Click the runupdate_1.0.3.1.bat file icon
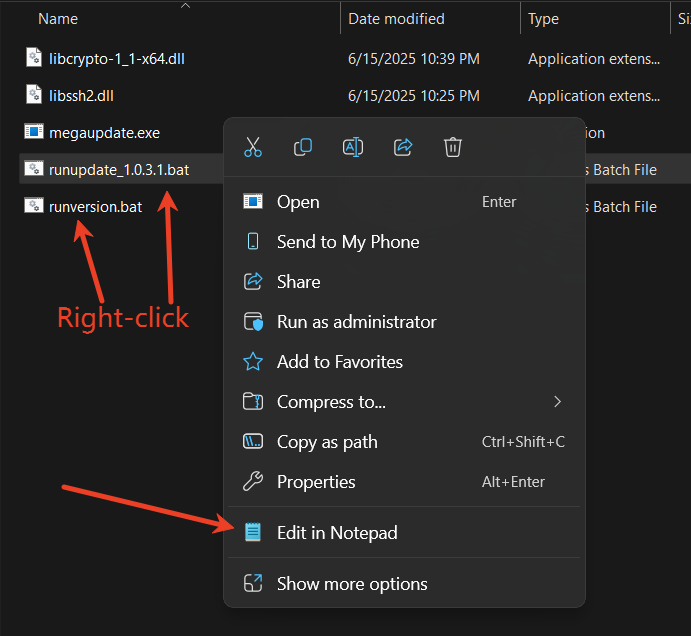The image size is (691, 636). click(34, 168)
